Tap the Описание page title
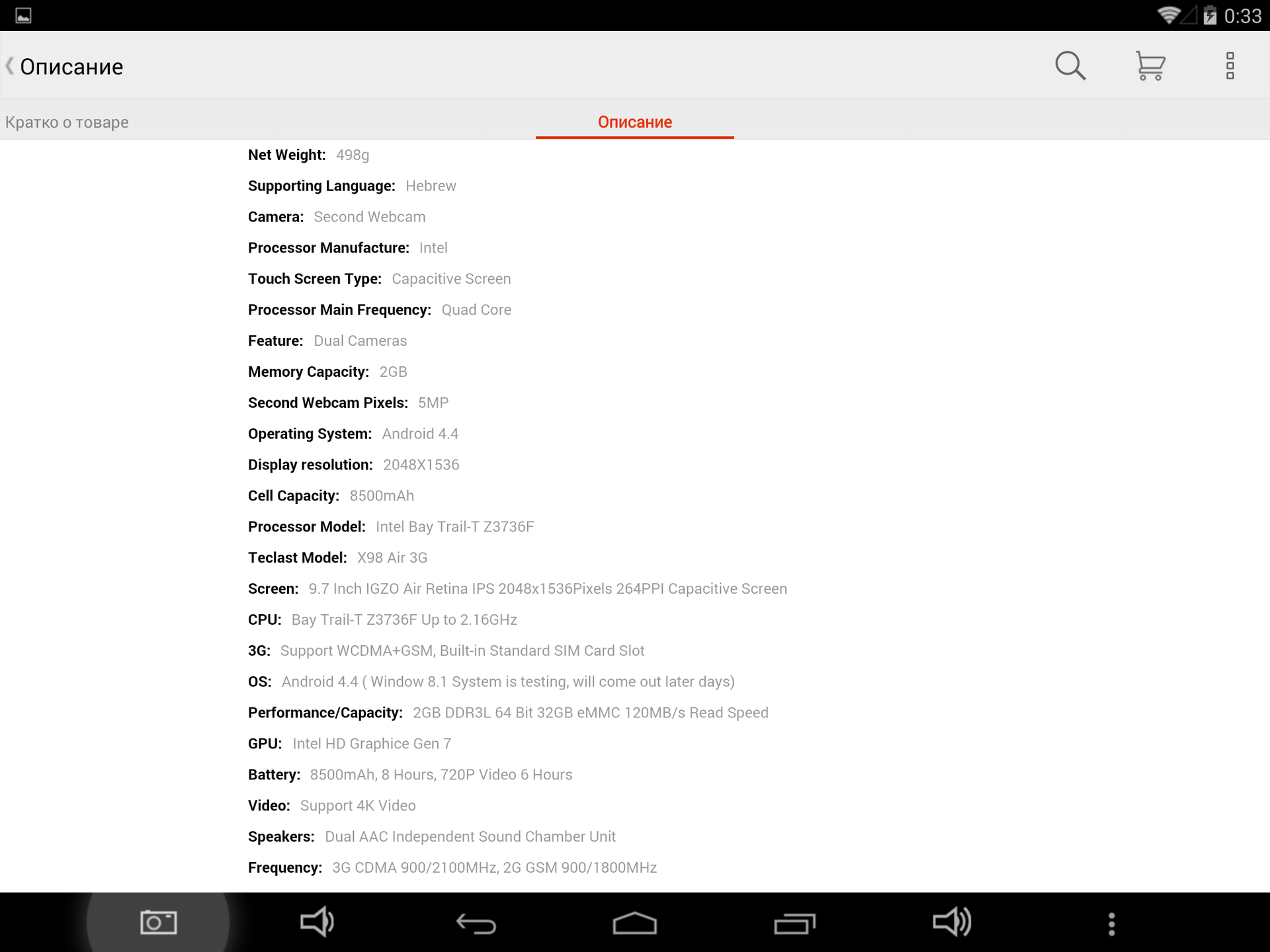This screenshot has height=952, width=1270. coord(71,67)
